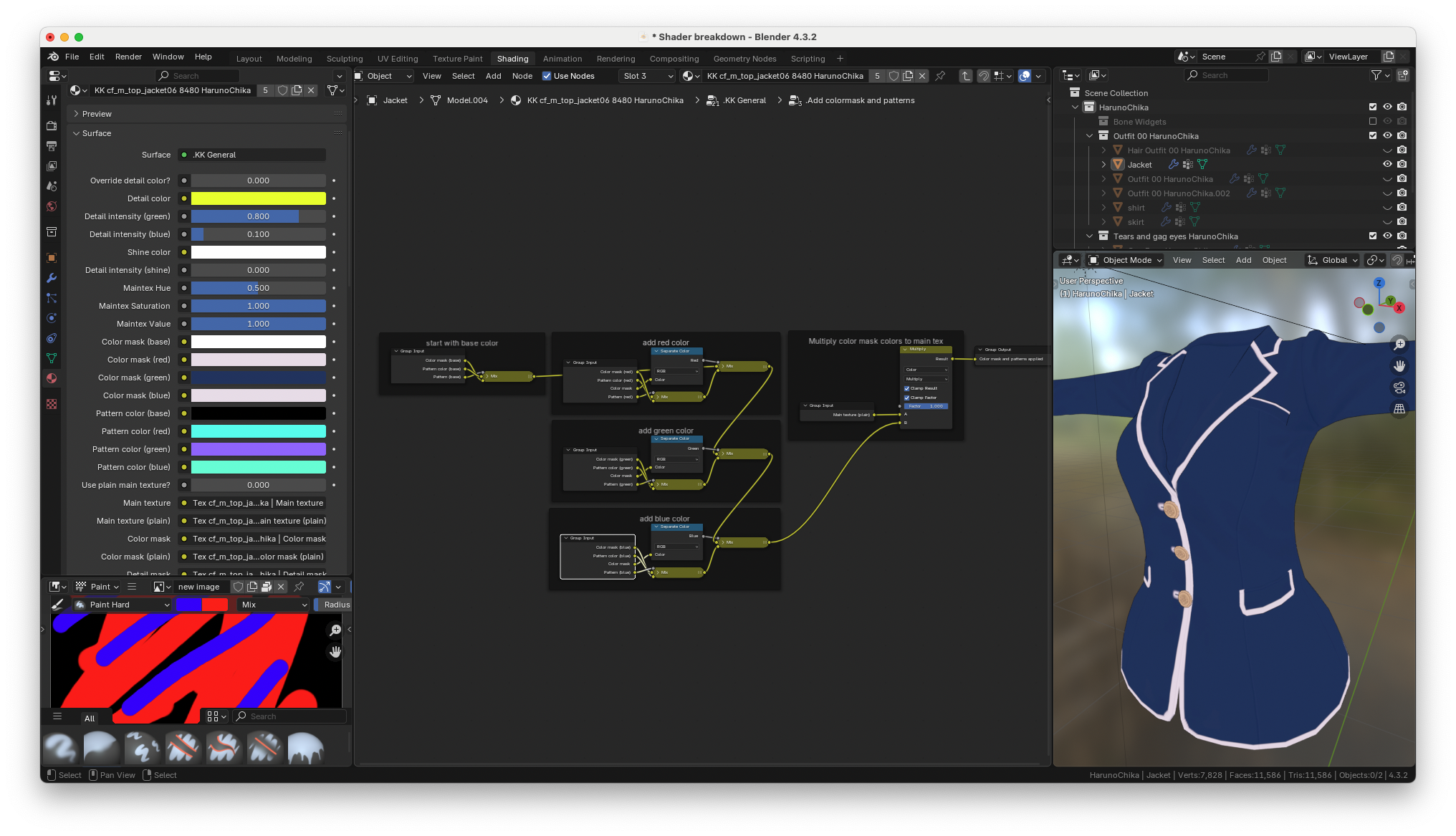Switch to the UV Editing workspace tab

click(398, 59)
